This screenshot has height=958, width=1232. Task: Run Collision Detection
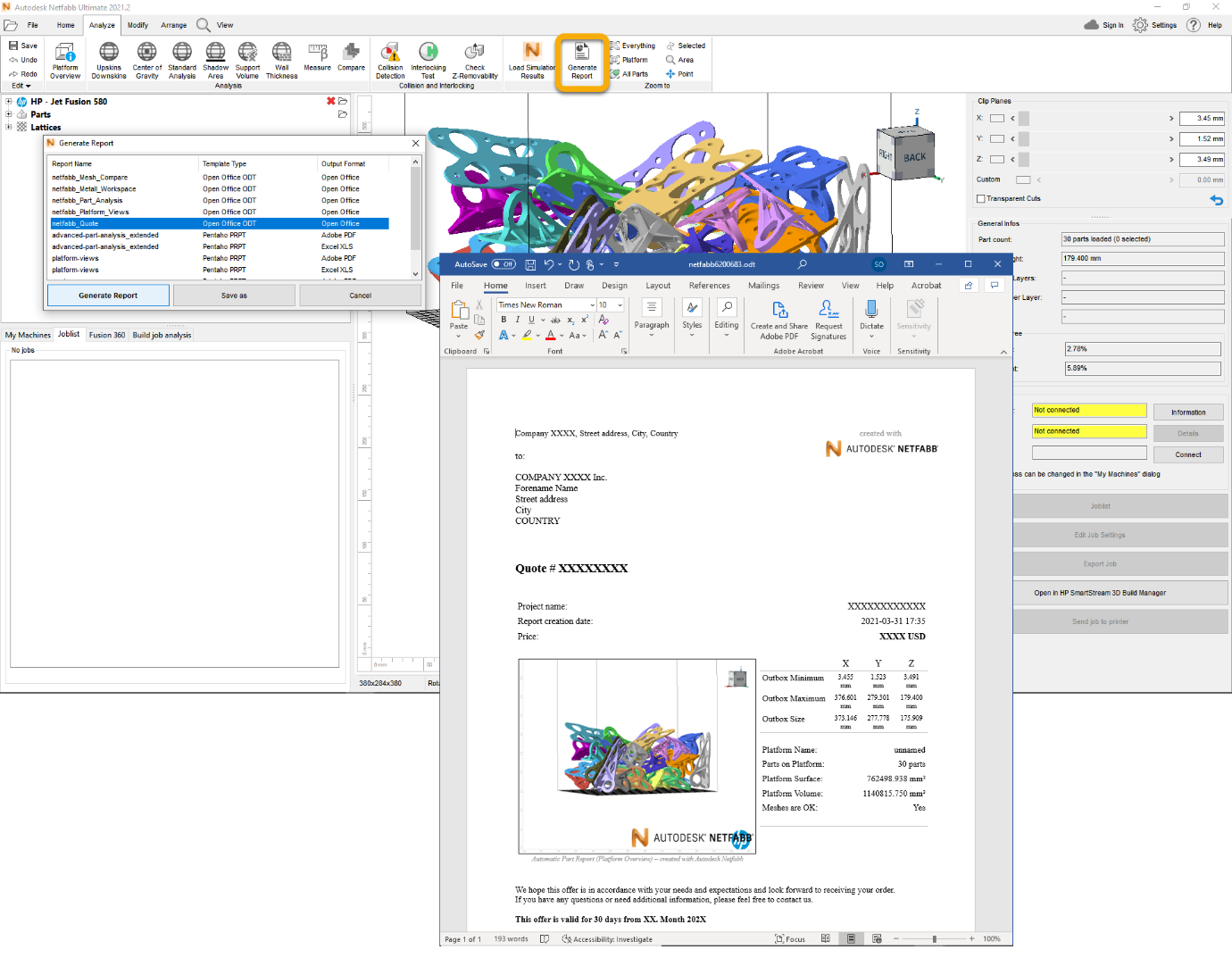pyautogui.click(x=390, y=61)
